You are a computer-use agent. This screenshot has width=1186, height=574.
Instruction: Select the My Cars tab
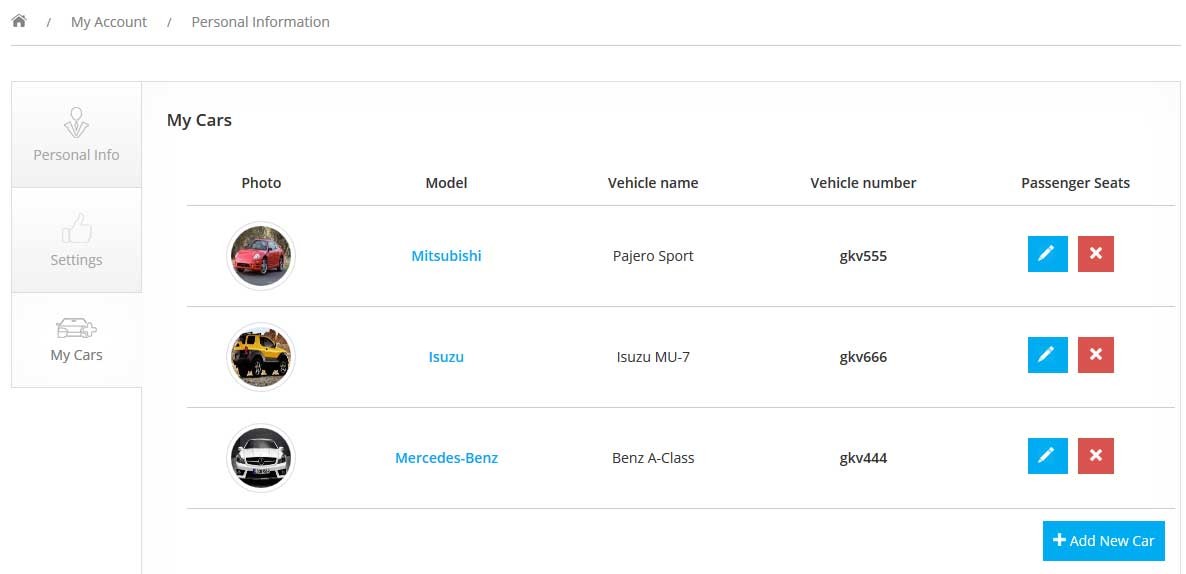tap(76, 340)
